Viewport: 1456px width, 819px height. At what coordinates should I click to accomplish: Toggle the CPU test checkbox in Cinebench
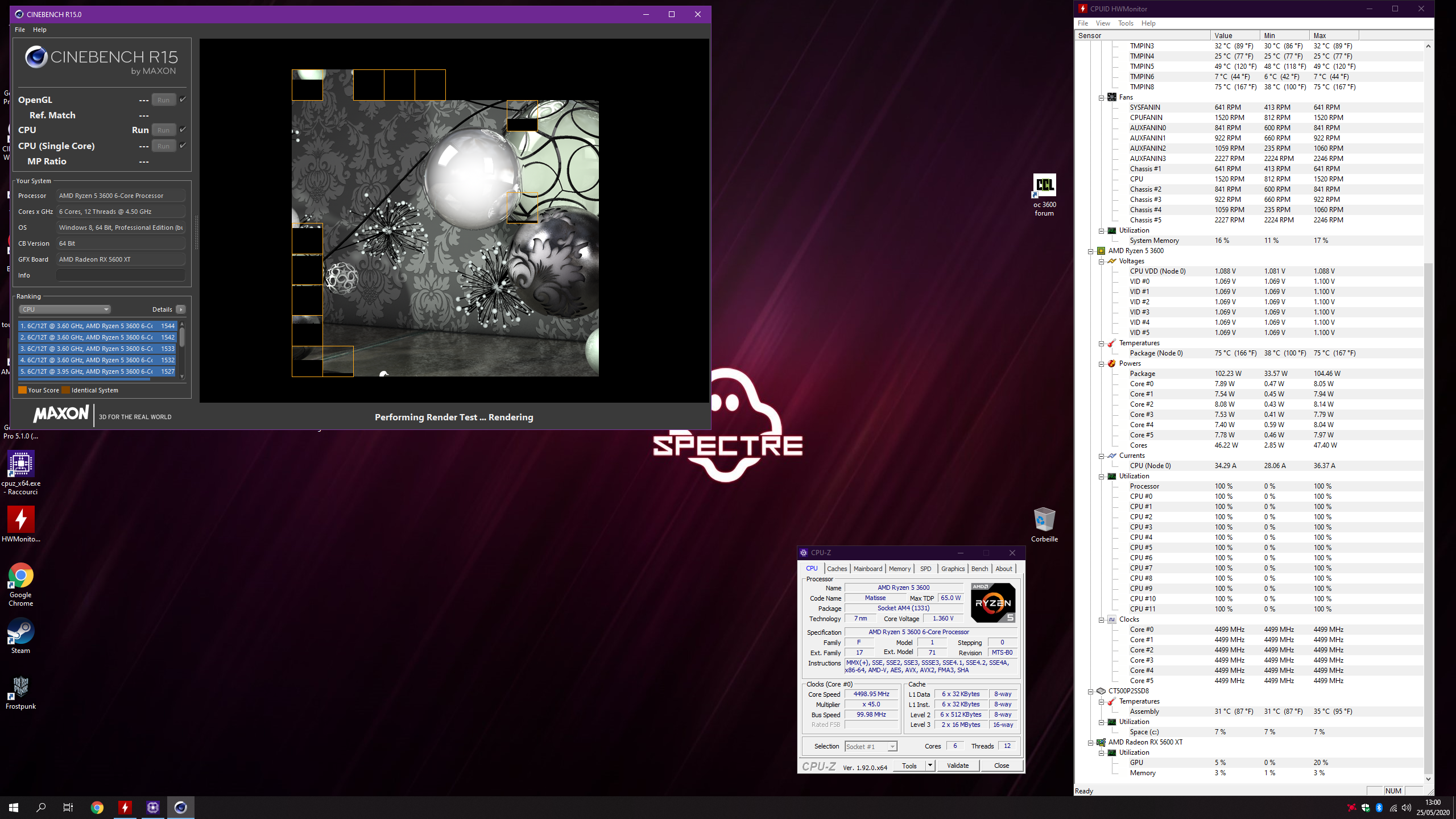pyautogui.click(x=183, y=130)
